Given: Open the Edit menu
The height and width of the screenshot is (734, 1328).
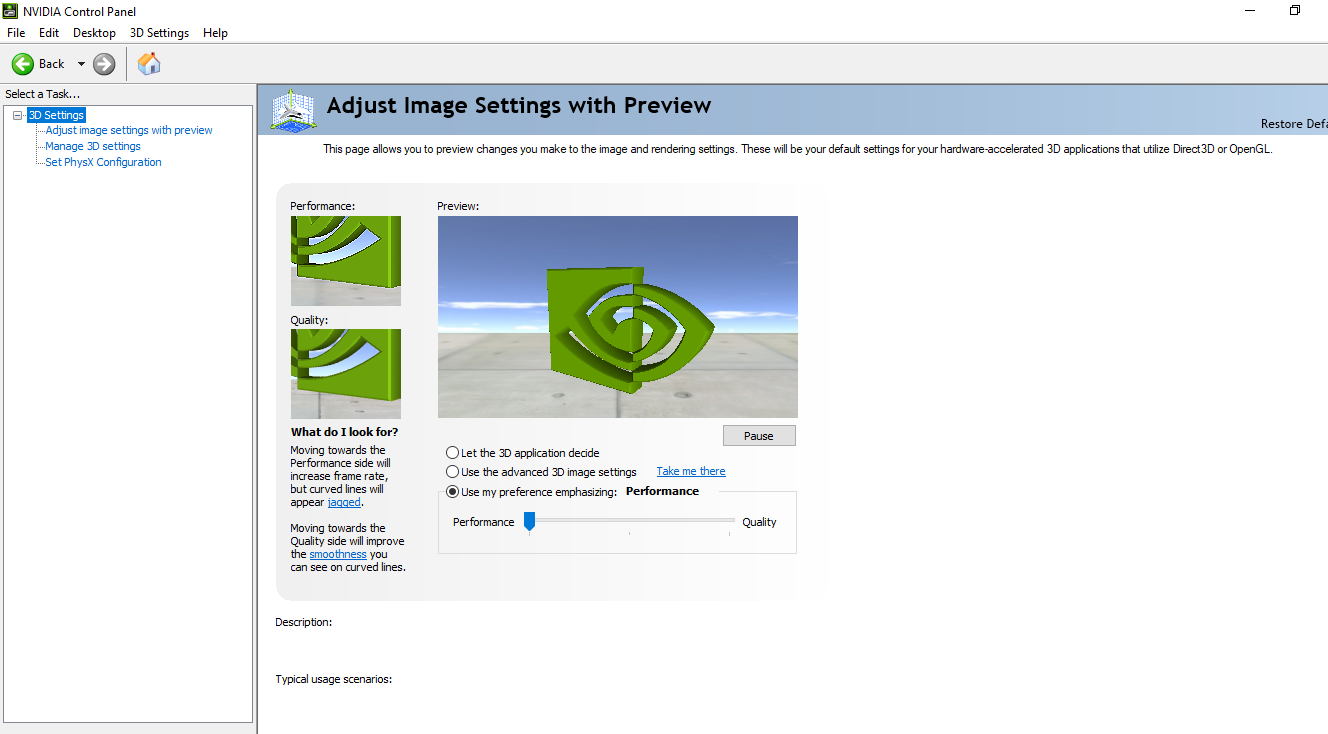Looking at the screenshot, I should [x=49, y=33].
